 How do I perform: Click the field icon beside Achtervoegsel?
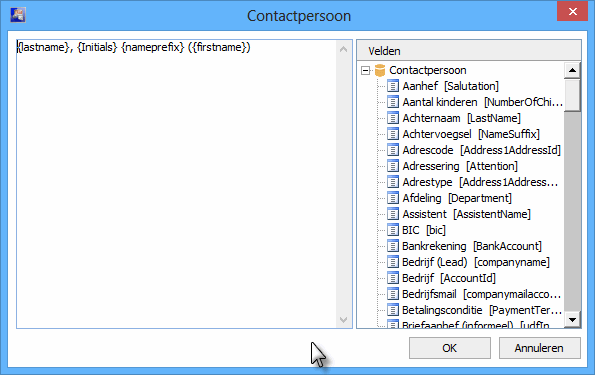(x=393, y=134)
